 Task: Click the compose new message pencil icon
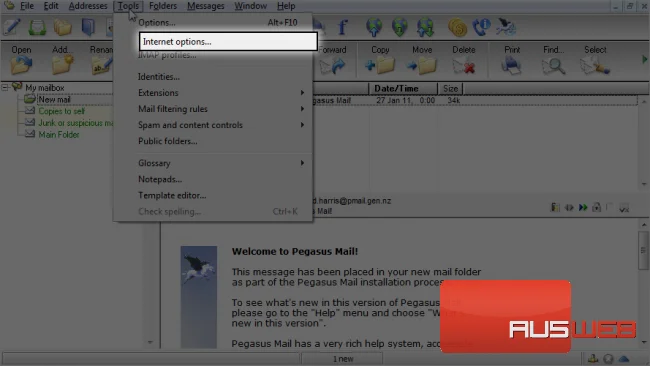click(x=12, y=27)
